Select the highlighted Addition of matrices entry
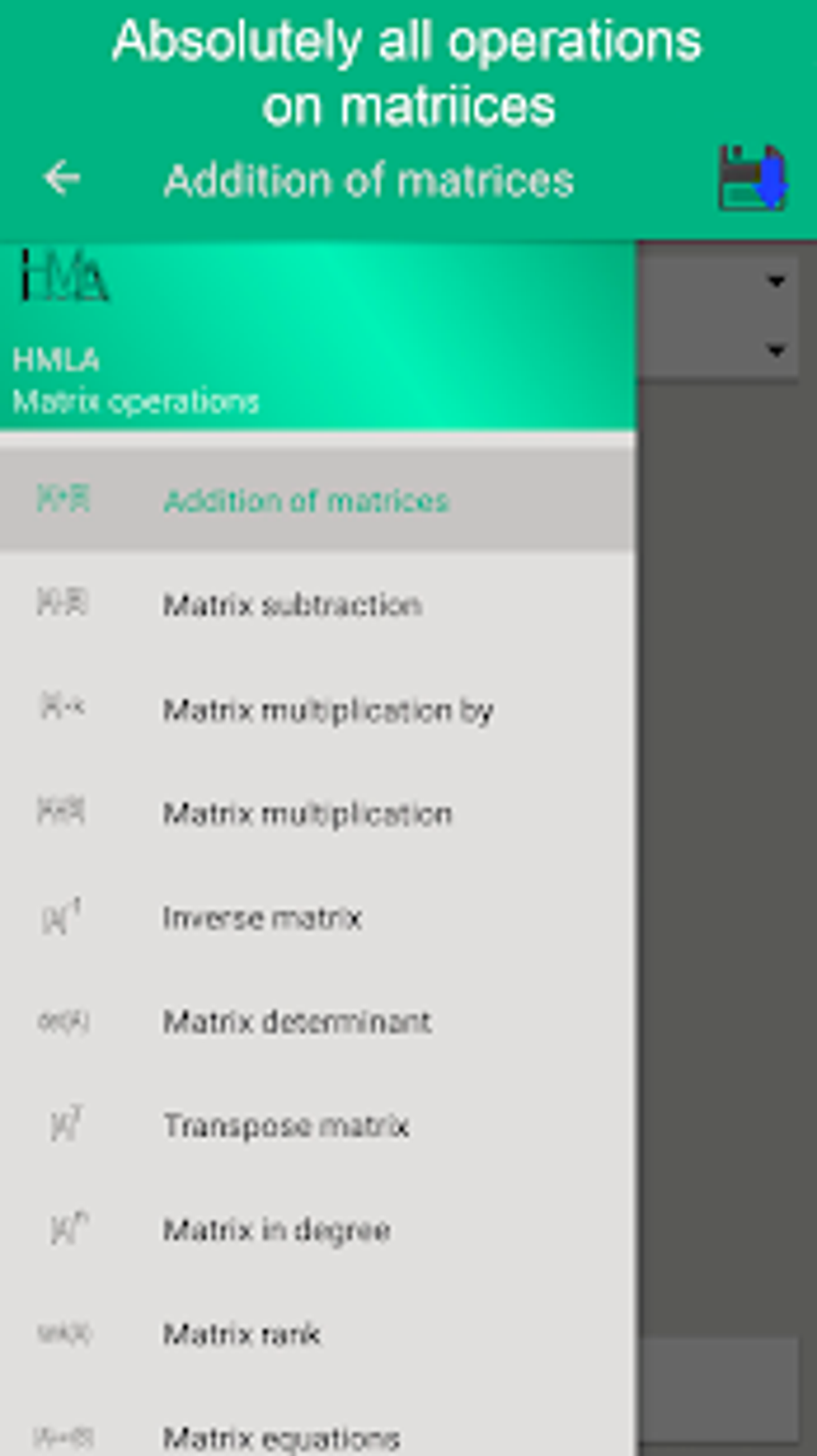The height and width of the screenshot is (1456, 817). click(x=307, y=500)
